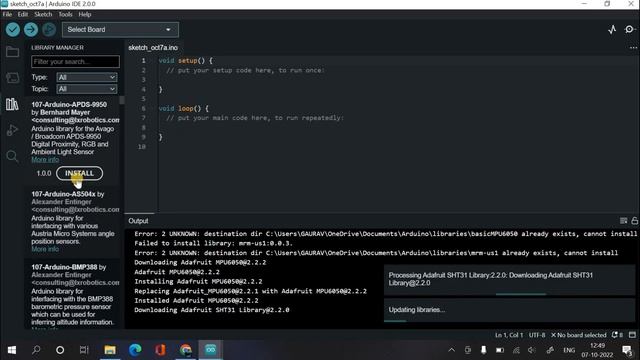
Task: Click the void loop() code line
Action: point(184,109)
